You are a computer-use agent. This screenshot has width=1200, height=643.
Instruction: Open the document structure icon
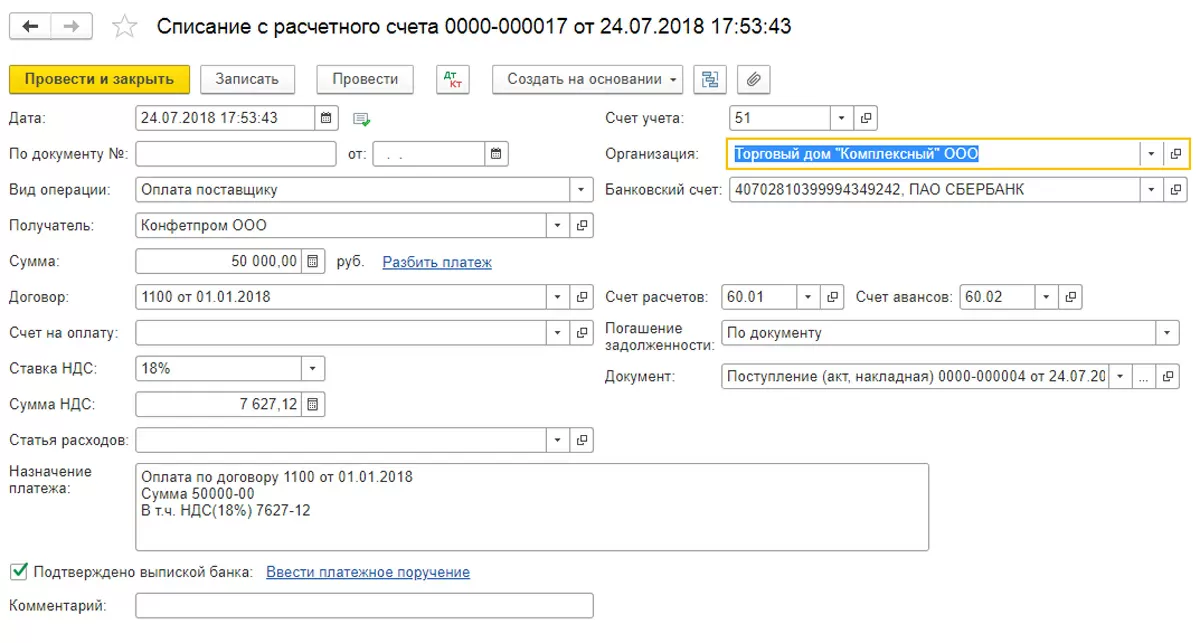710,80
